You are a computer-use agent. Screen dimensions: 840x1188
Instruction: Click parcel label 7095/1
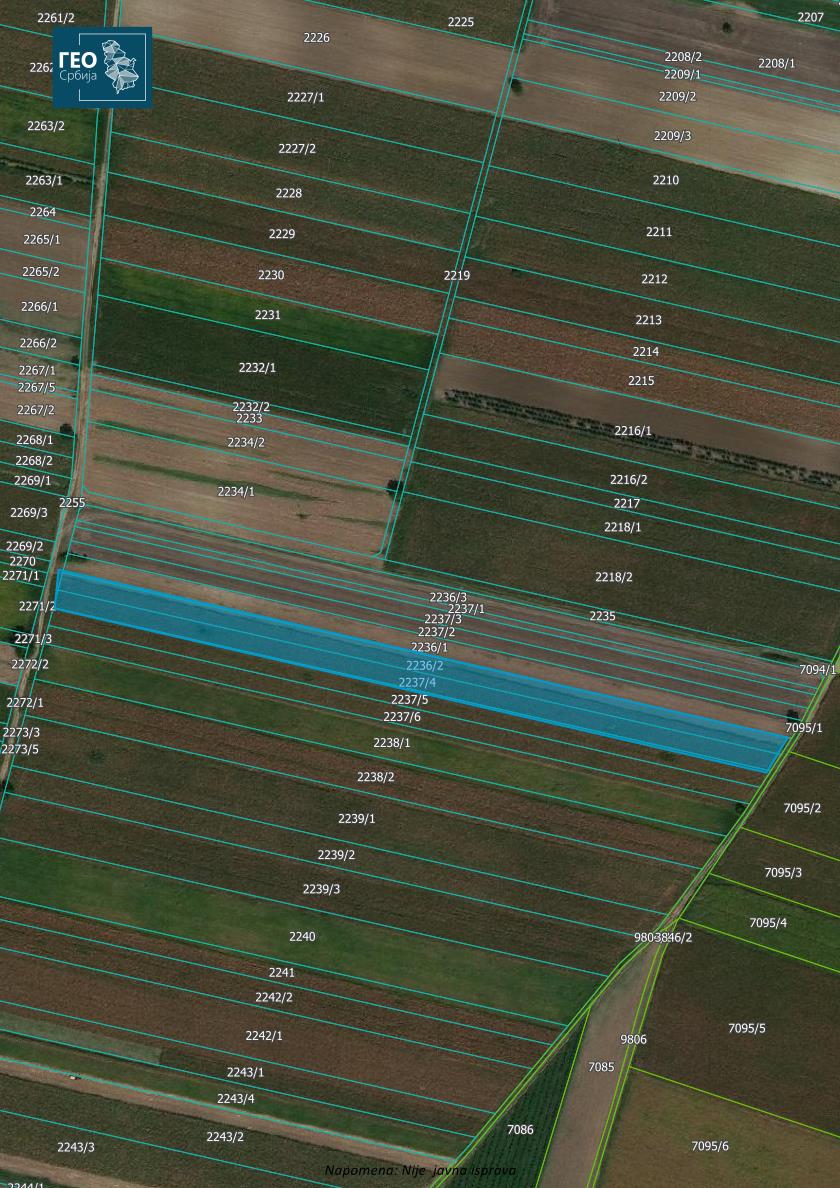[x=804, y=727]
